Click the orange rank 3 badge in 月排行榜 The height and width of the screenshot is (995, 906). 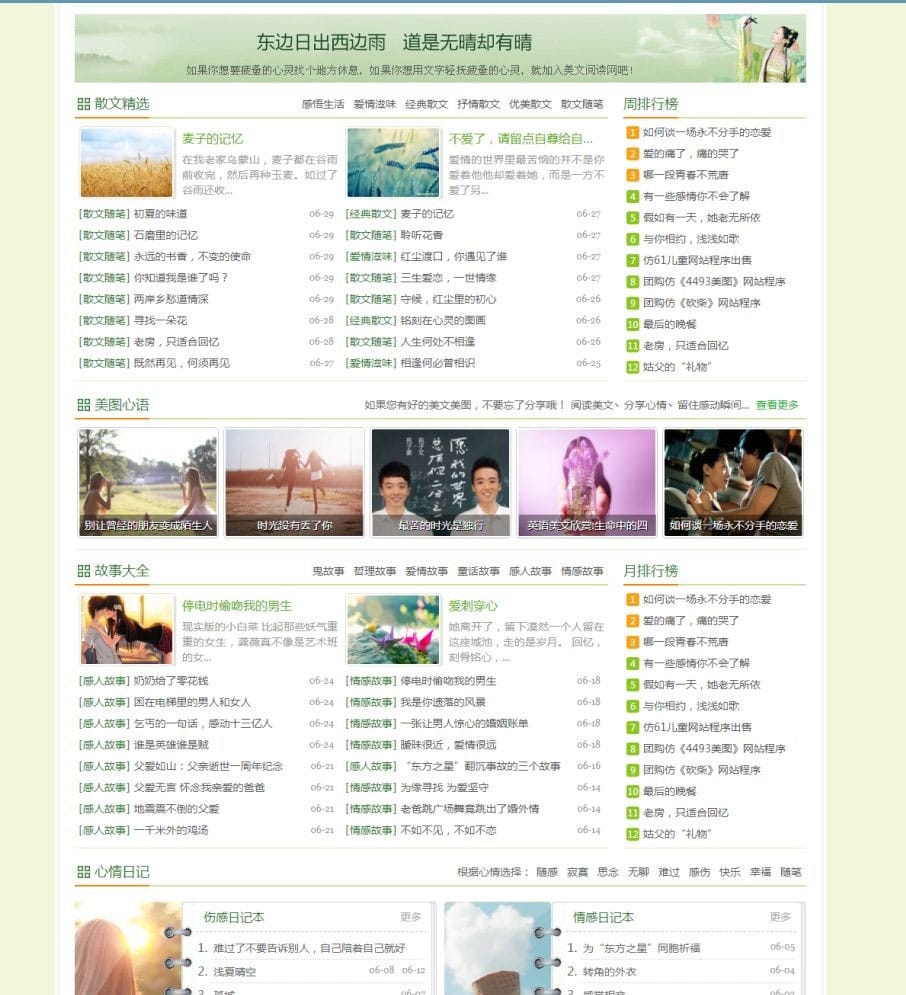(632, 643)
